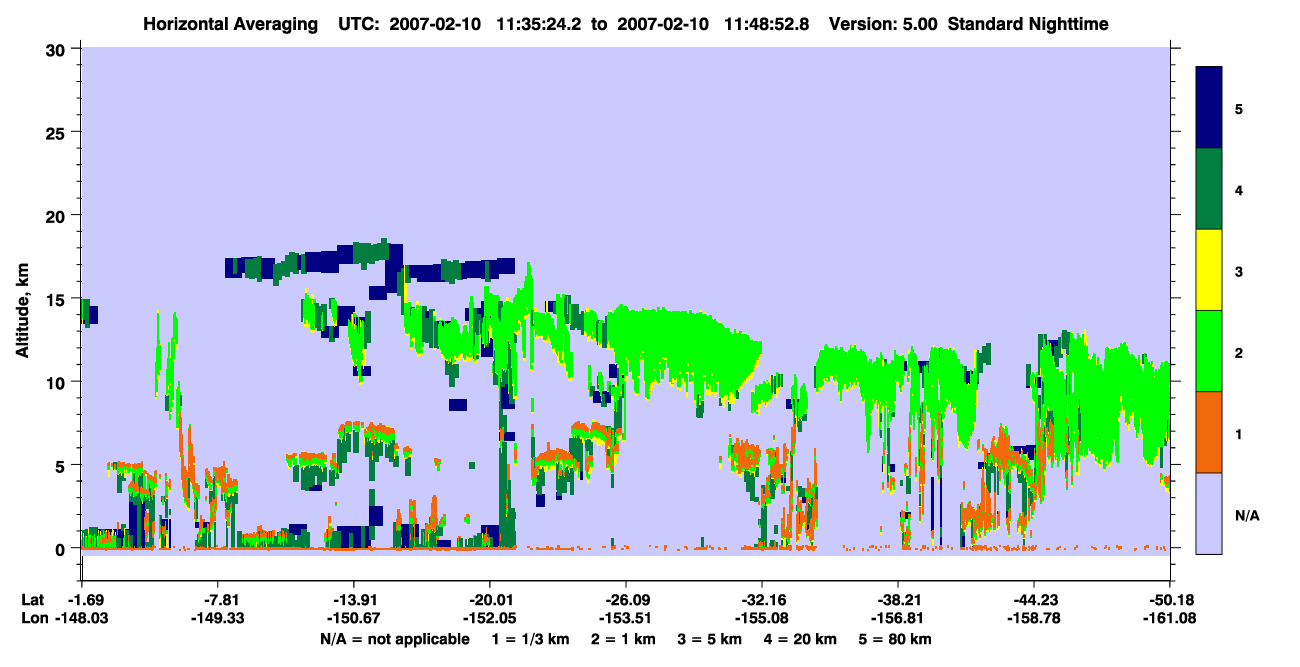
Task: Click the legend text 'N/A = not applicable'
Action: (x=394, y=638)
